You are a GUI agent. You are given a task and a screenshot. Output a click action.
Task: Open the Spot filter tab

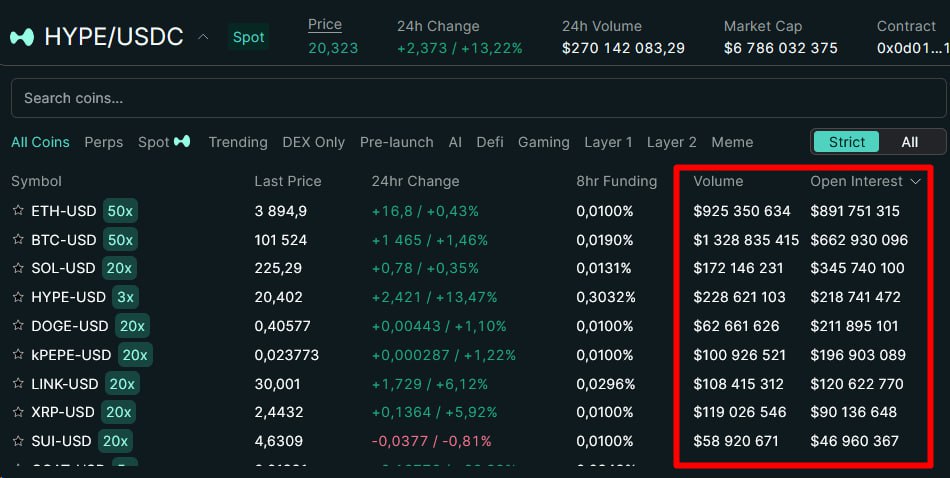164,142
